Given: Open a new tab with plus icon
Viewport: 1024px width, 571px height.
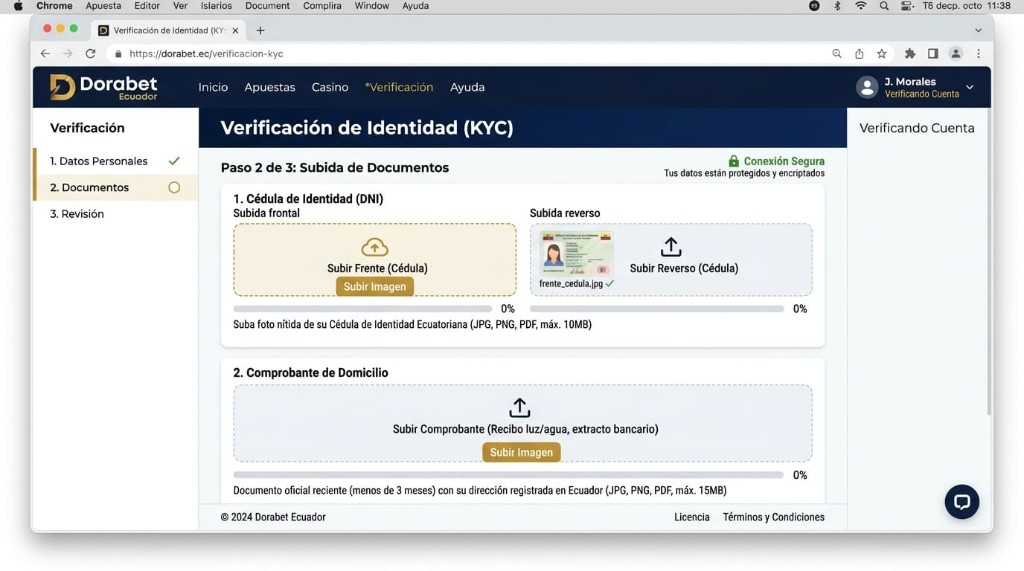Looking at the screenshot, I should click(x=261, y=30).
